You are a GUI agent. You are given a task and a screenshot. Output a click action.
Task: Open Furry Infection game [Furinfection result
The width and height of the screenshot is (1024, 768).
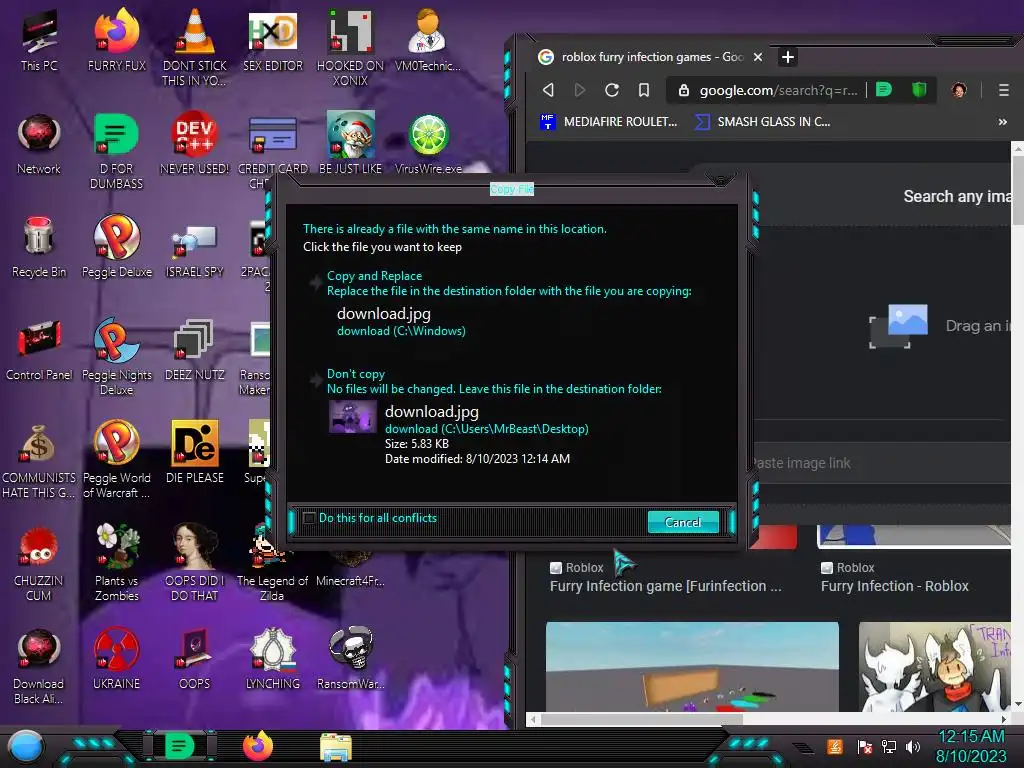pos(665,586)
